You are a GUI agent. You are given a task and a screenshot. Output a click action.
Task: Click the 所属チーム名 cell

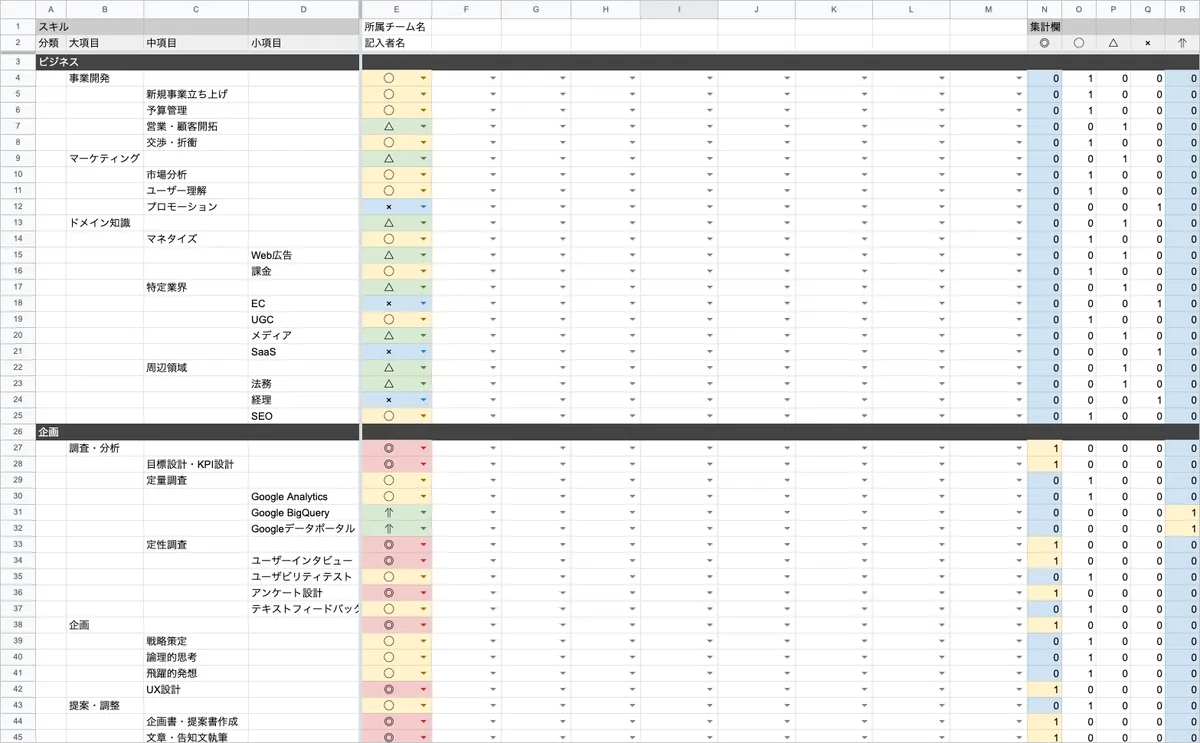[x=396, y=27]
